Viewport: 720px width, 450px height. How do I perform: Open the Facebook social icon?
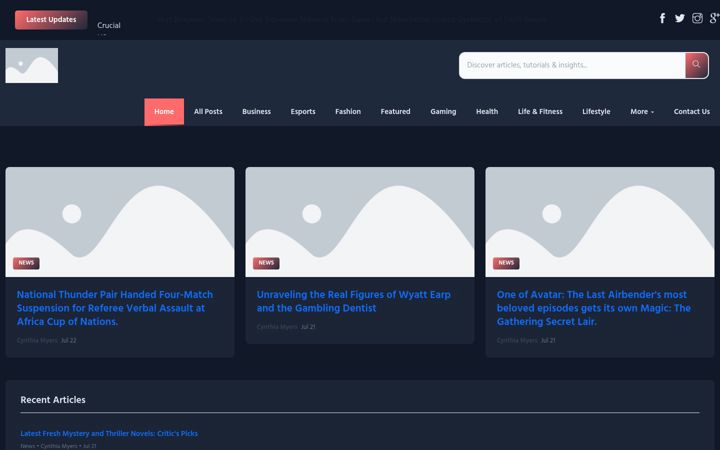[662, 18]
